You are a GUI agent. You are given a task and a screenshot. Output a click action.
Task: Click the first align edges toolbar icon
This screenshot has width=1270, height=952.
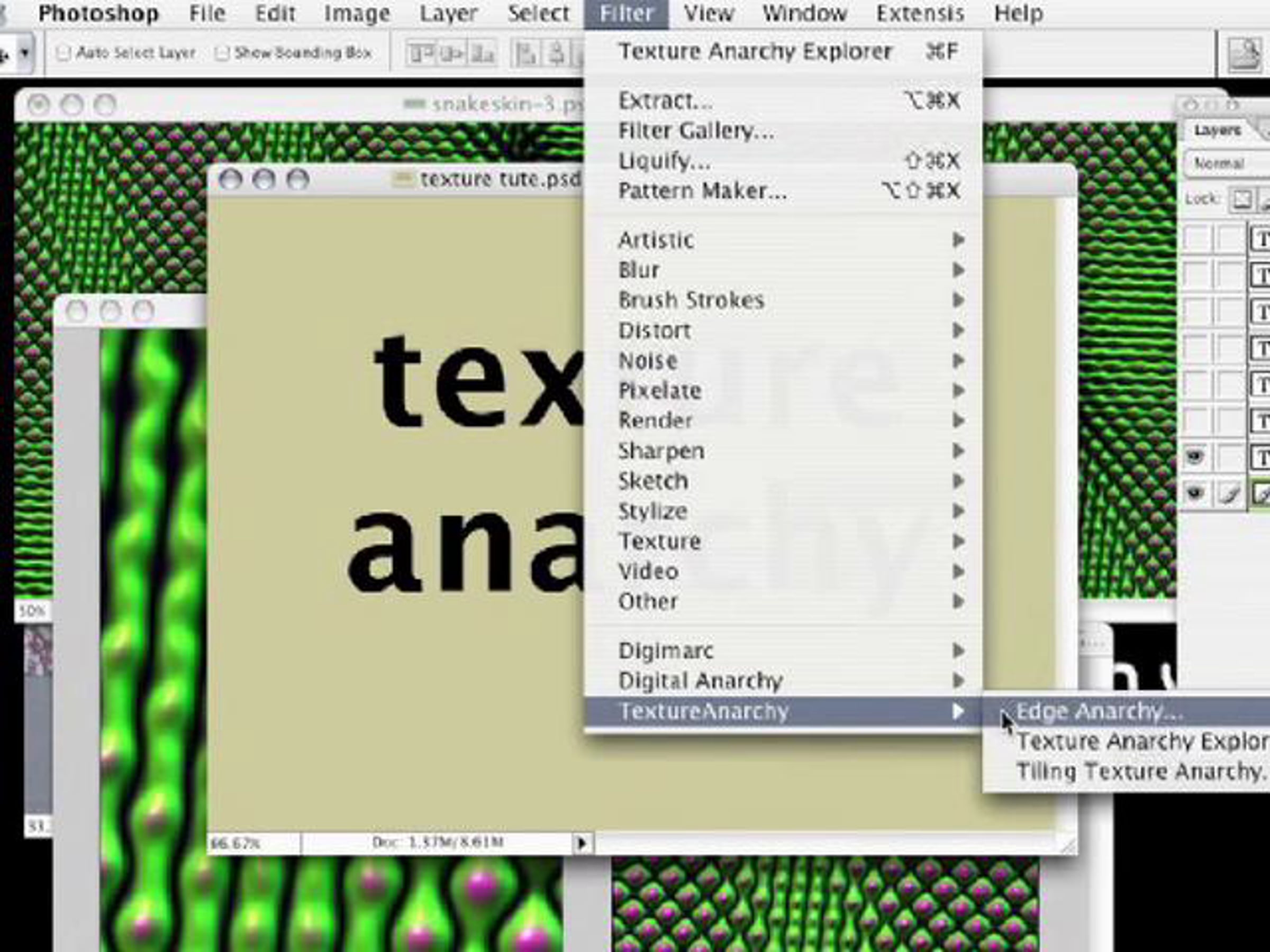[420, 53]
